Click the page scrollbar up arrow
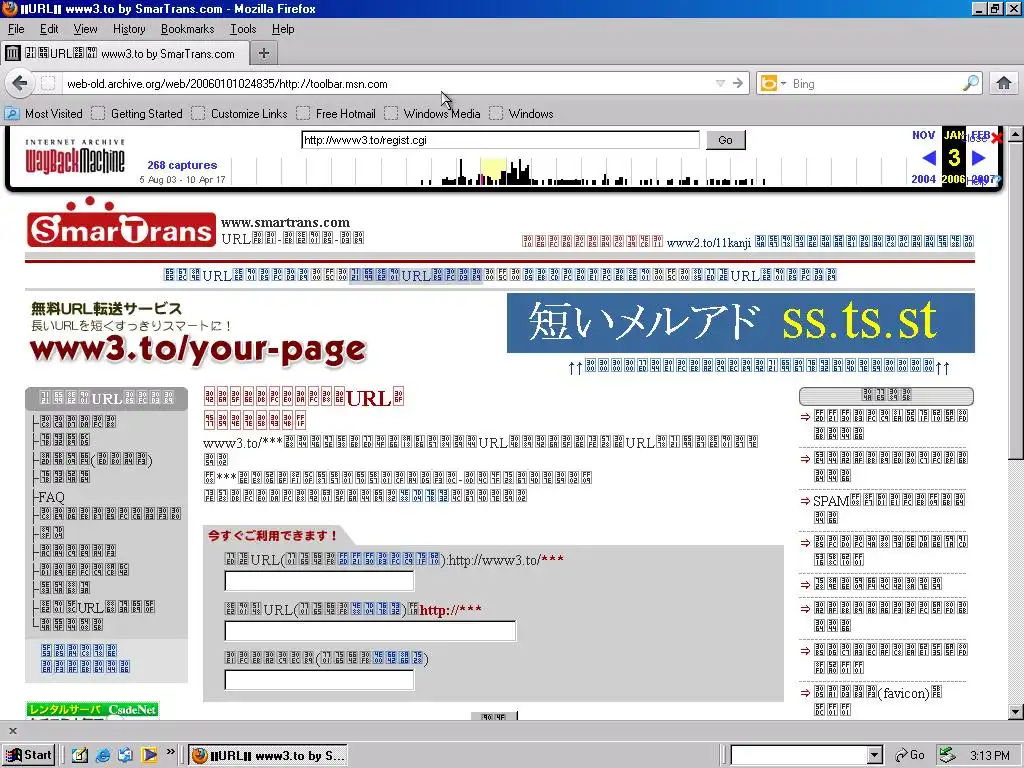1024x768 pixels. 1016,134
